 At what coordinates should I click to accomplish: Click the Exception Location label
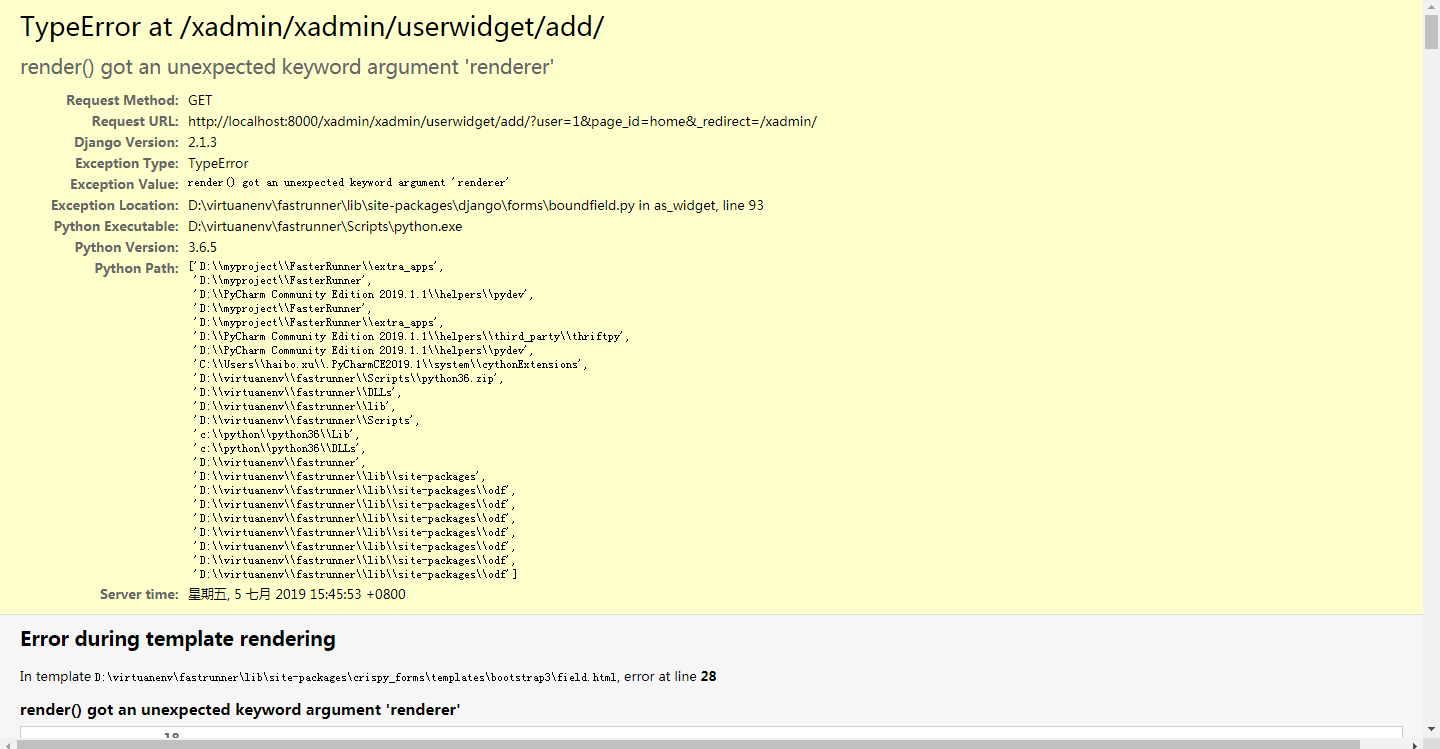tap(115, 205)
